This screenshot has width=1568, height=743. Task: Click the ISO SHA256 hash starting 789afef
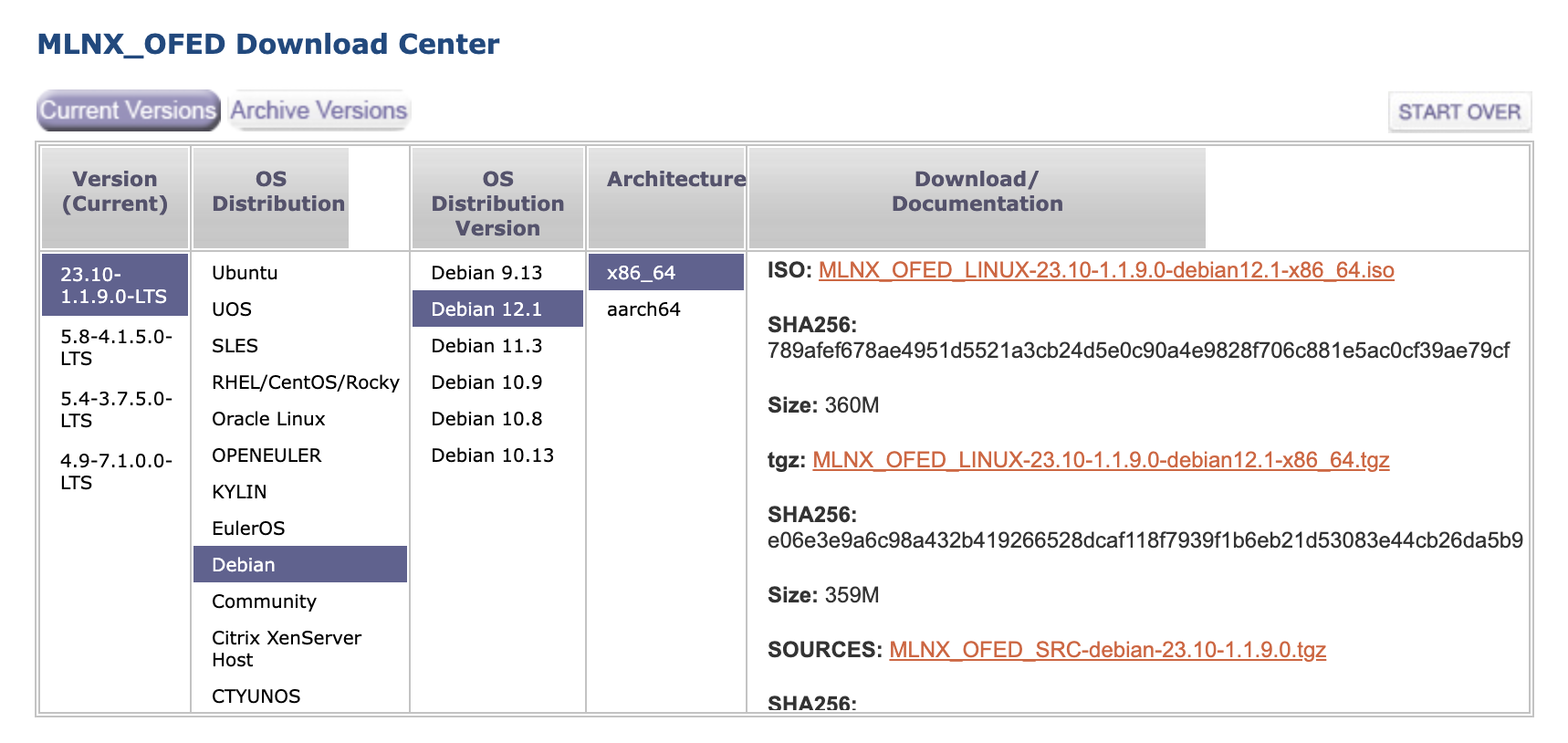pos(1138,351)
